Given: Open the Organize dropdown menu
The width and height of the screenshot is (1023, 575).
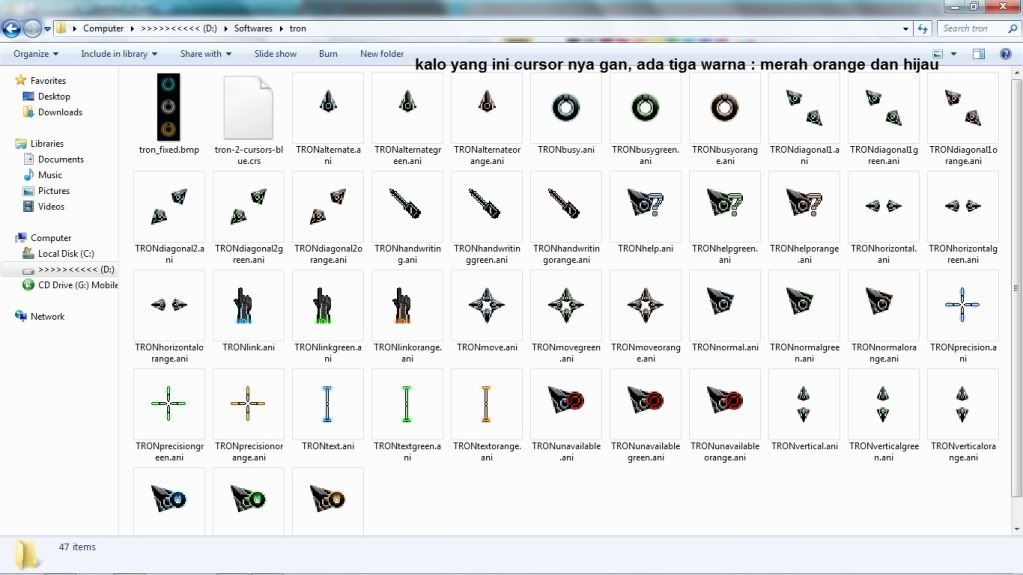Looking at the screenshot, I should coord(36,54).
